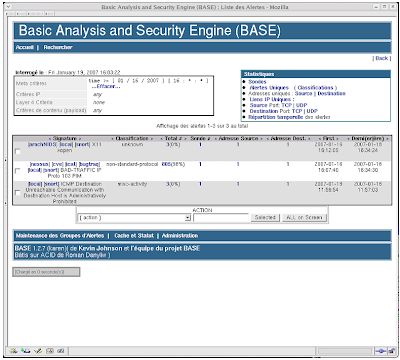Tick the checkbox for X11 xopen alert
The height and width of the screenshot is (360, 400).
[x=18, y=152]
